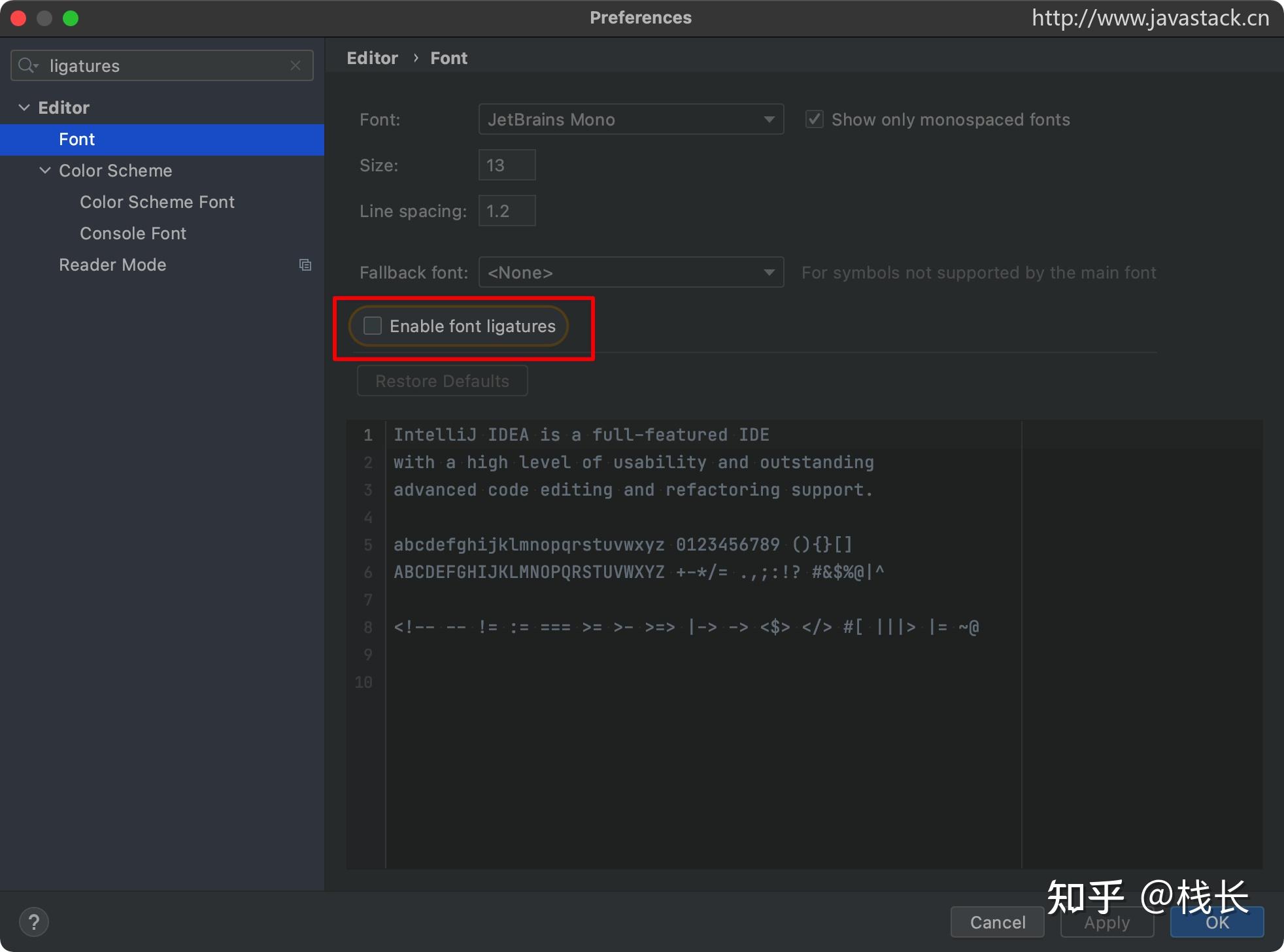
Task: Click the OK button
Action: 1217,922
